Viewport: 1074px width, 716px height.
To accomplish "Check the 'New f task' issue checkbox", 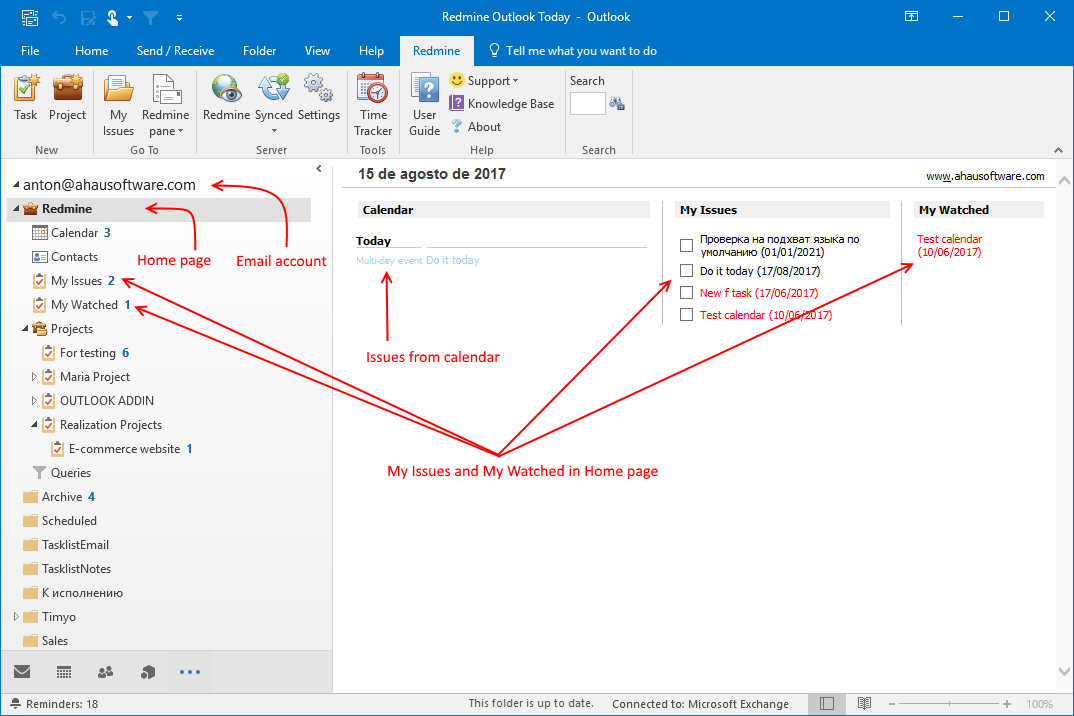I will (686, 293).
